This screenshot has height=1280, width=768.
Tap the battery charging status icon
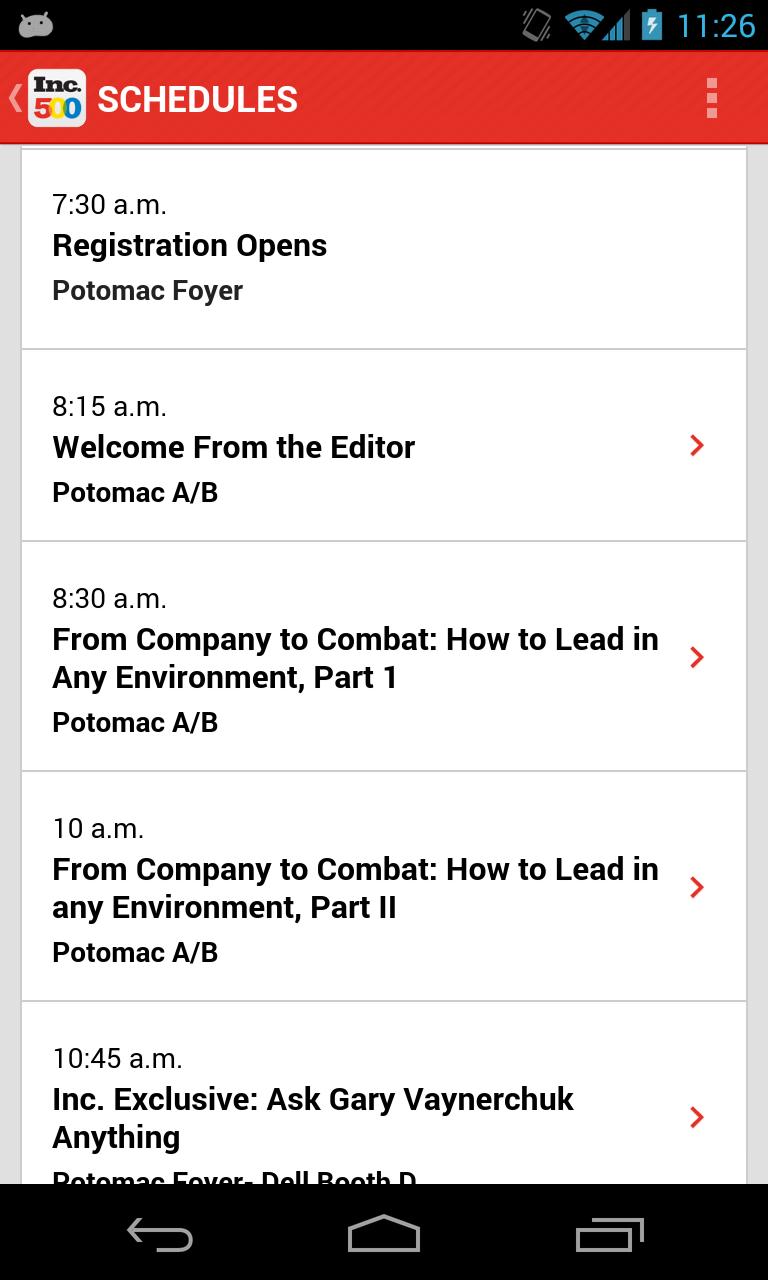coord(651,24)
